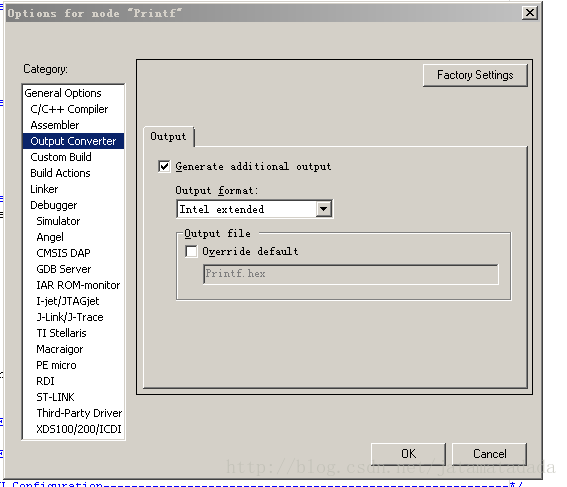The width and height of the screenshot is (567, 487).
Task: Click the Intel extended format combo box
Action: point(254,209)
